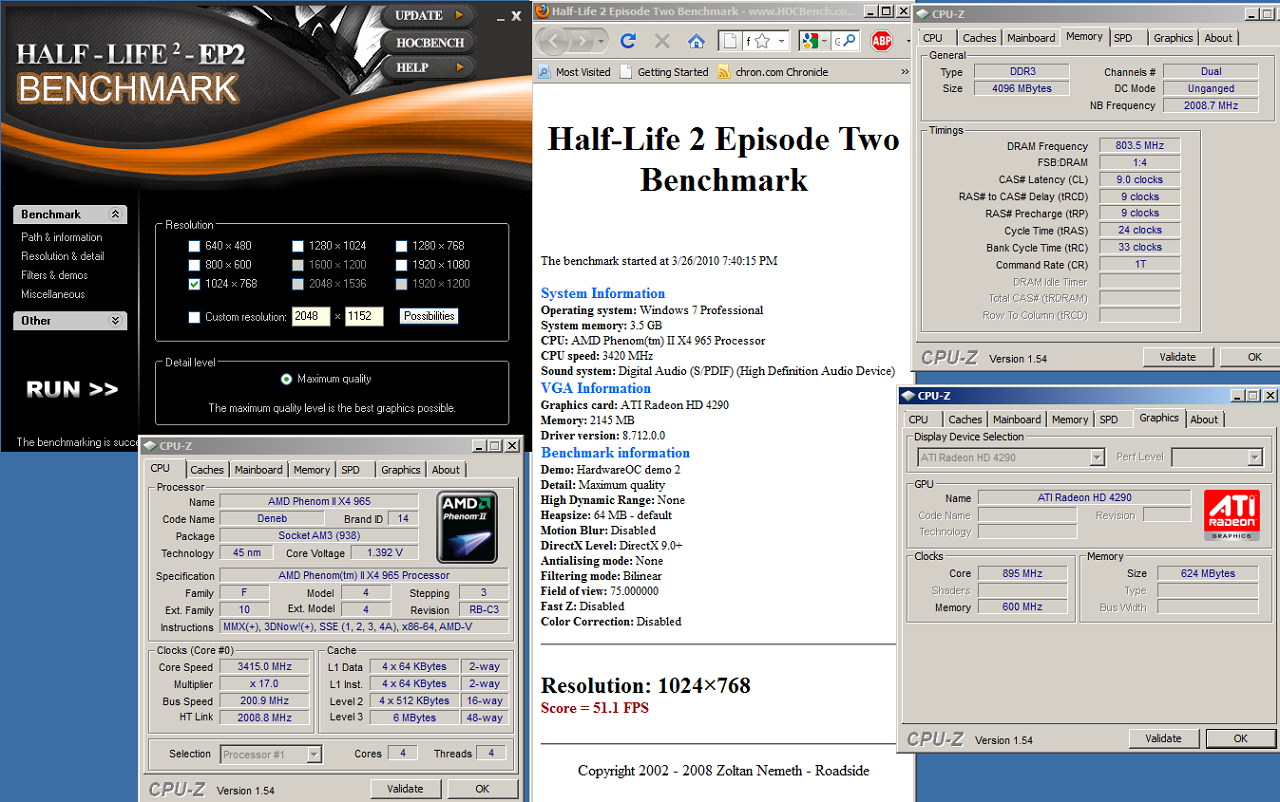Collapse the Benchmark sidebar section
This screenshot has width=1280, height=802.
(115, 215)
